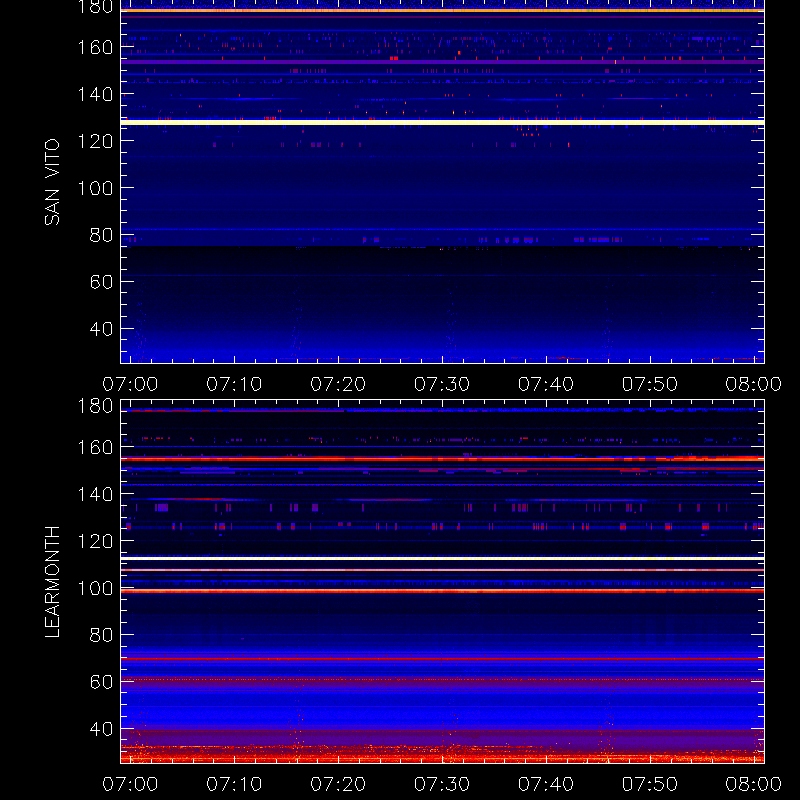Click the 07:20 time label under San Vito plot
This screenshot has width=800, height=800.
pos(338,384)
